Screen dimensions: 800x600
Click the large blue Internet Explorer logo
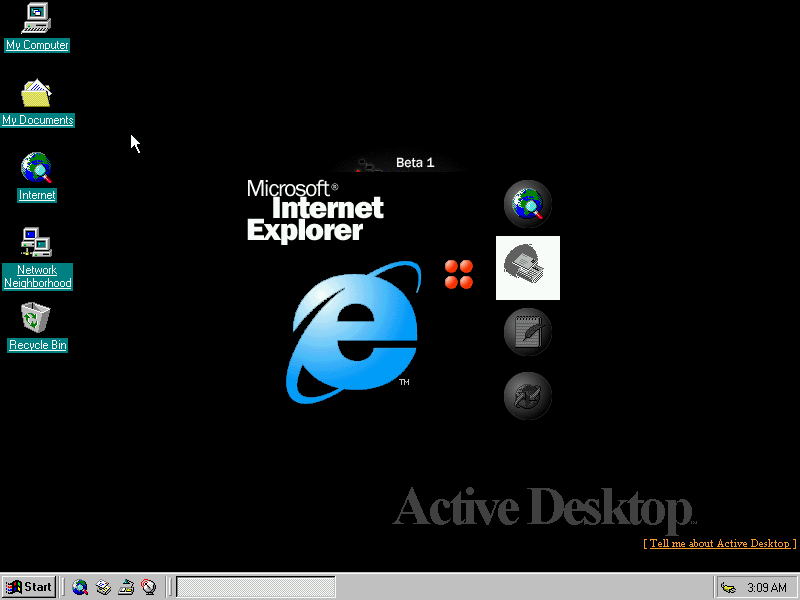[x=355, y=333]
